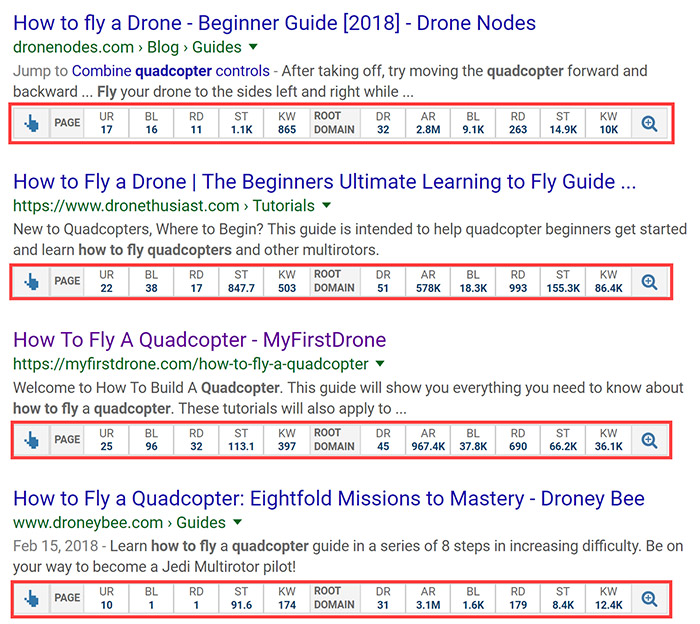Click the hand pointer icon in droneybee toolbar
Screen dimensions: 700x624
tap(32, 599)
